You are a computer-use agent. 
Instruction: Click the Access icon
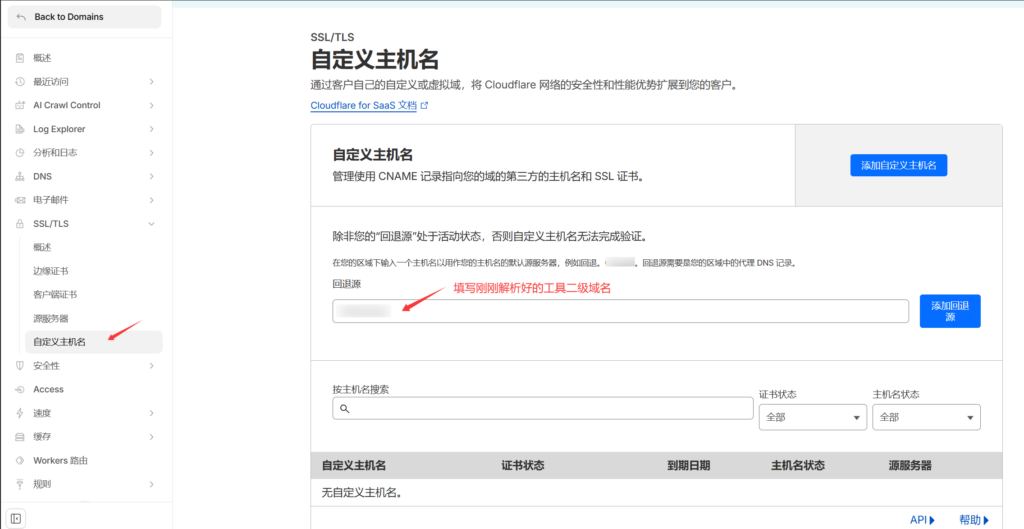(x=20, y=389)
